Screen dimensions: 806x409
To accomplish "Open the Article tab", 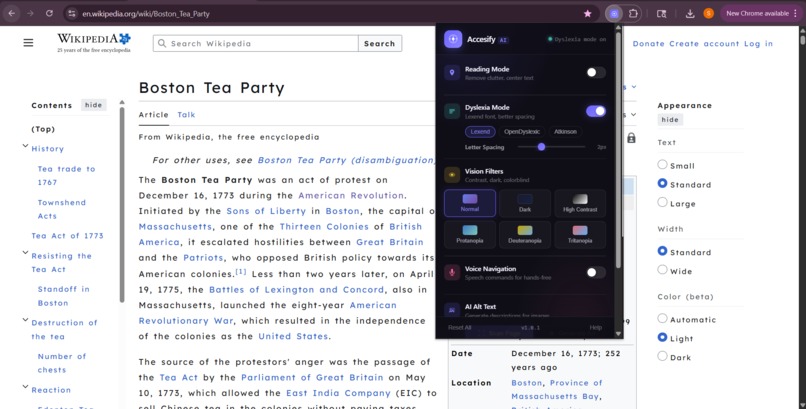I will click(154, 115).
